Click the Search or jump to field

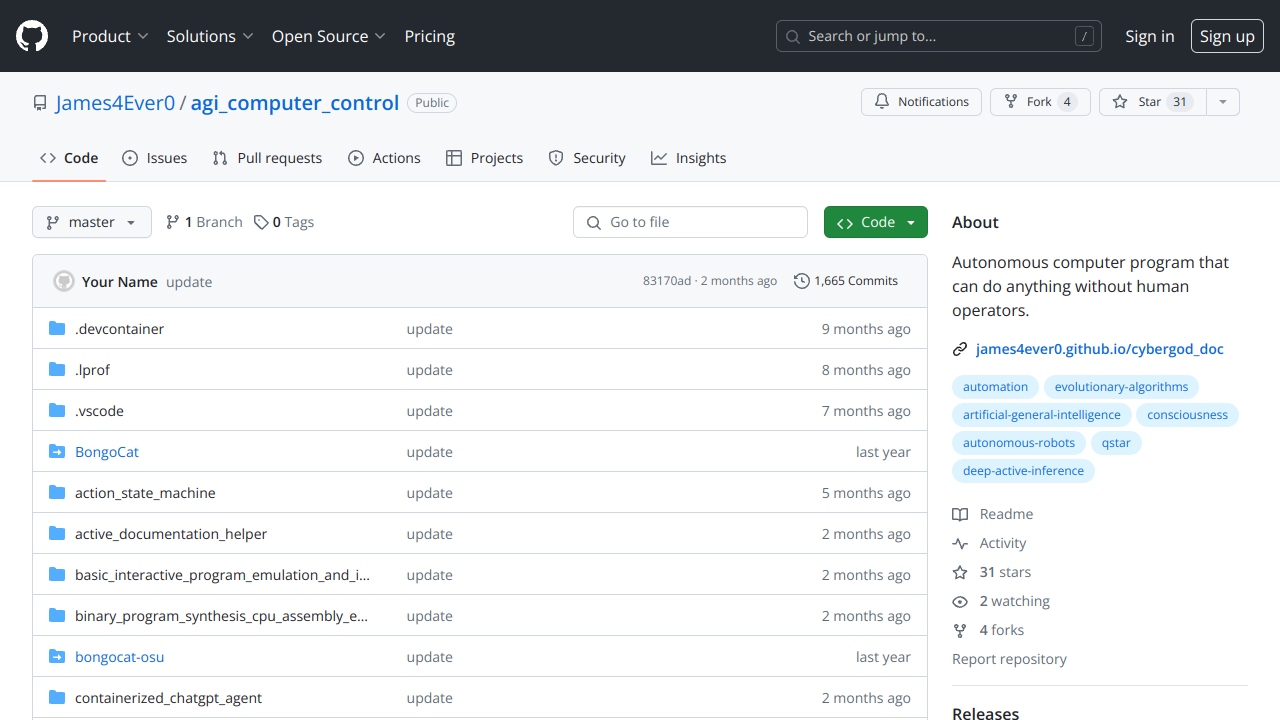pyautogui.click(x=939, y=36)
